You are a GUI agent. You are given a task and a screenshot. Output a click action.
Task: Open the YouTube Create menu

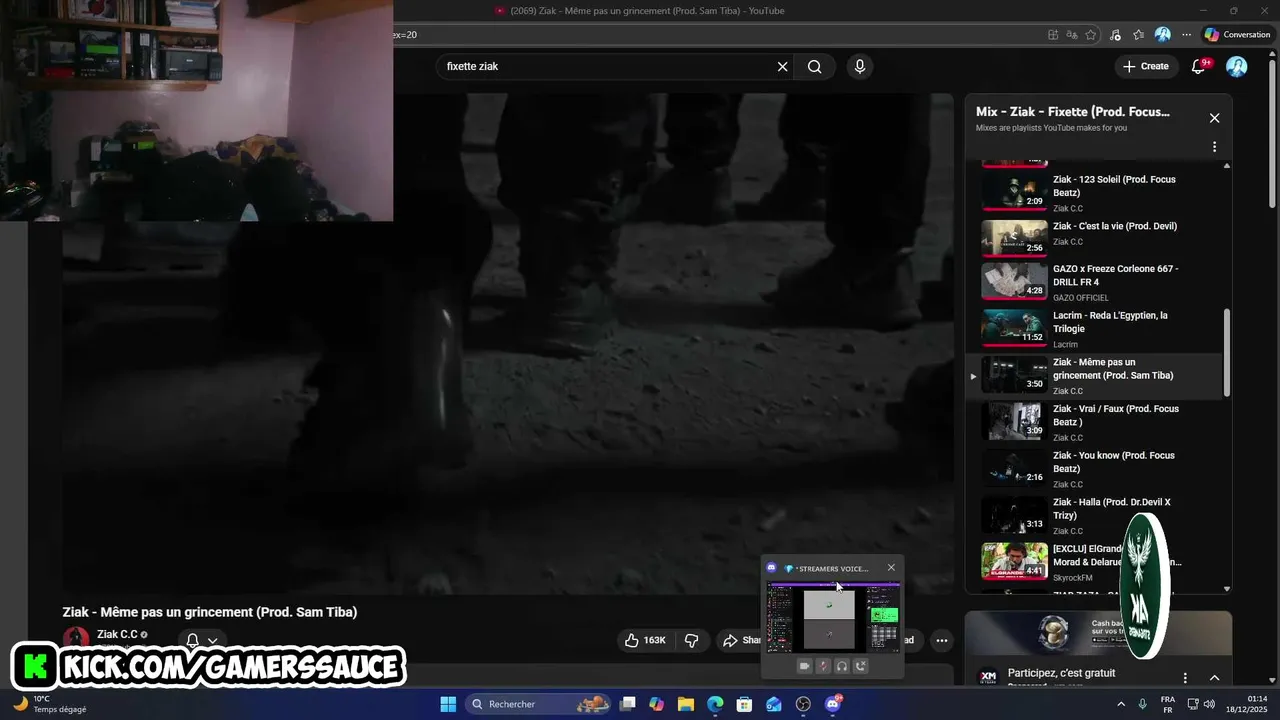[1146, 66]
